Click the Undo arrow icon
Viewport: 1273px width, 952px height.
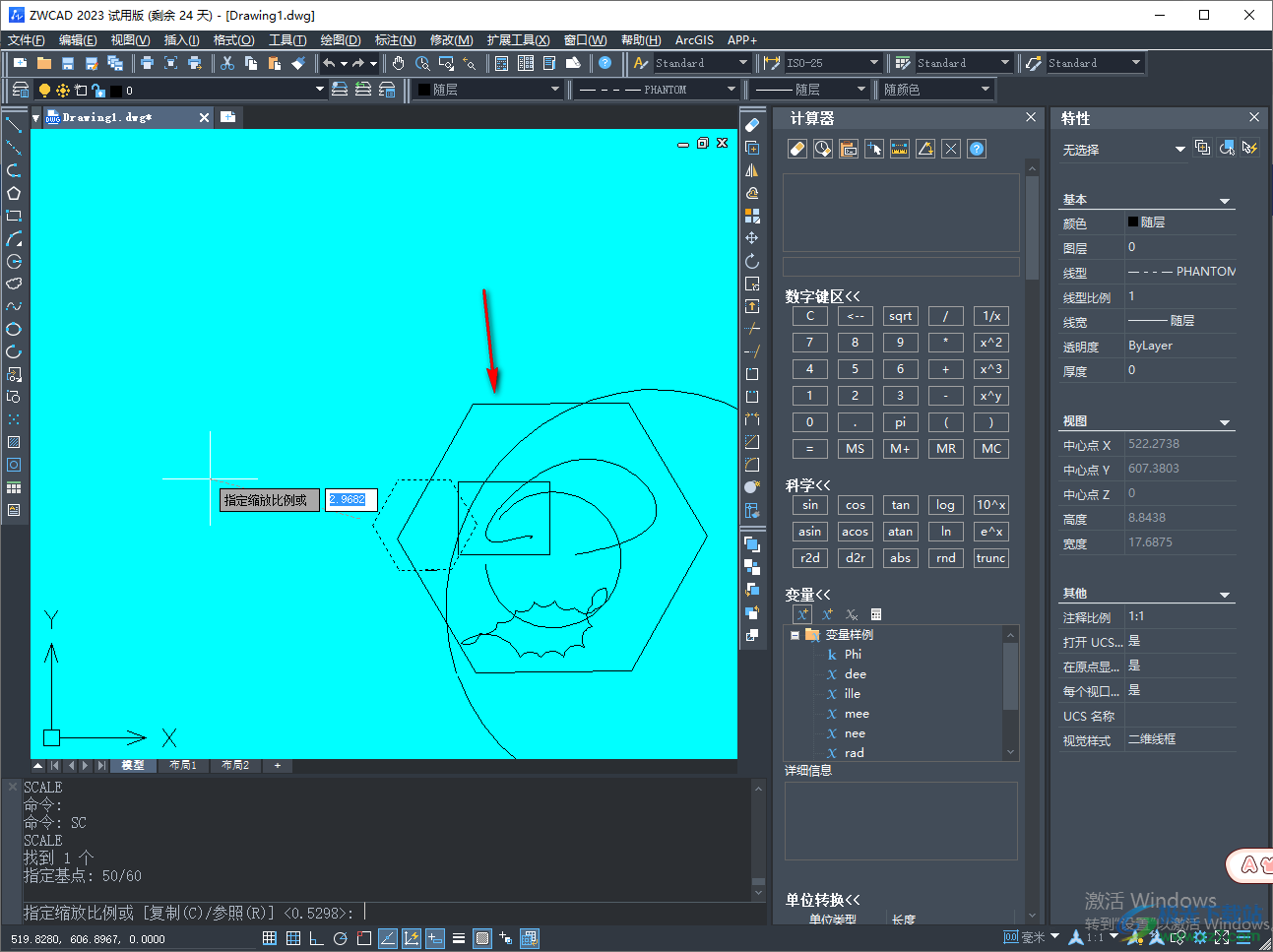(330, 63)
